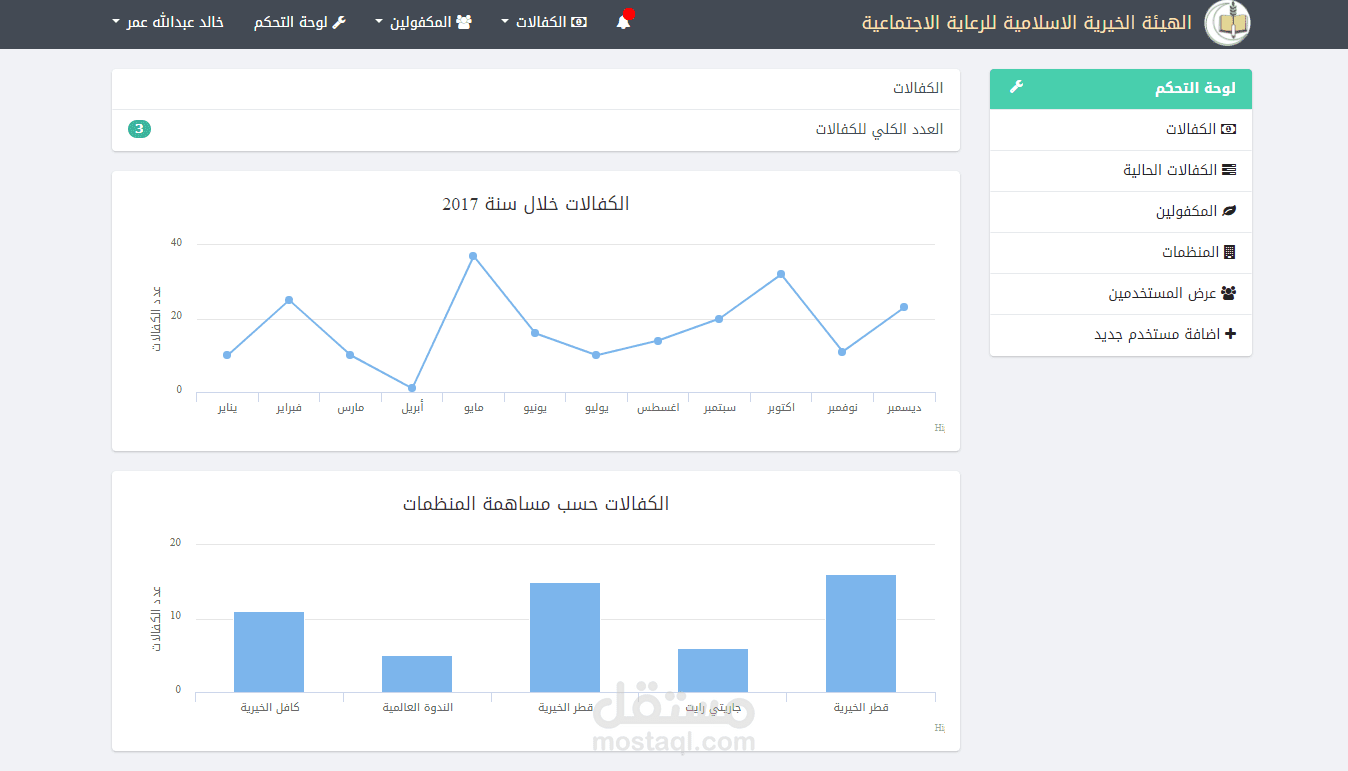Viewport: 1348px width, 771px height.
Task: Open المنظمات from the sidebar
Action: coord(1120,252)
